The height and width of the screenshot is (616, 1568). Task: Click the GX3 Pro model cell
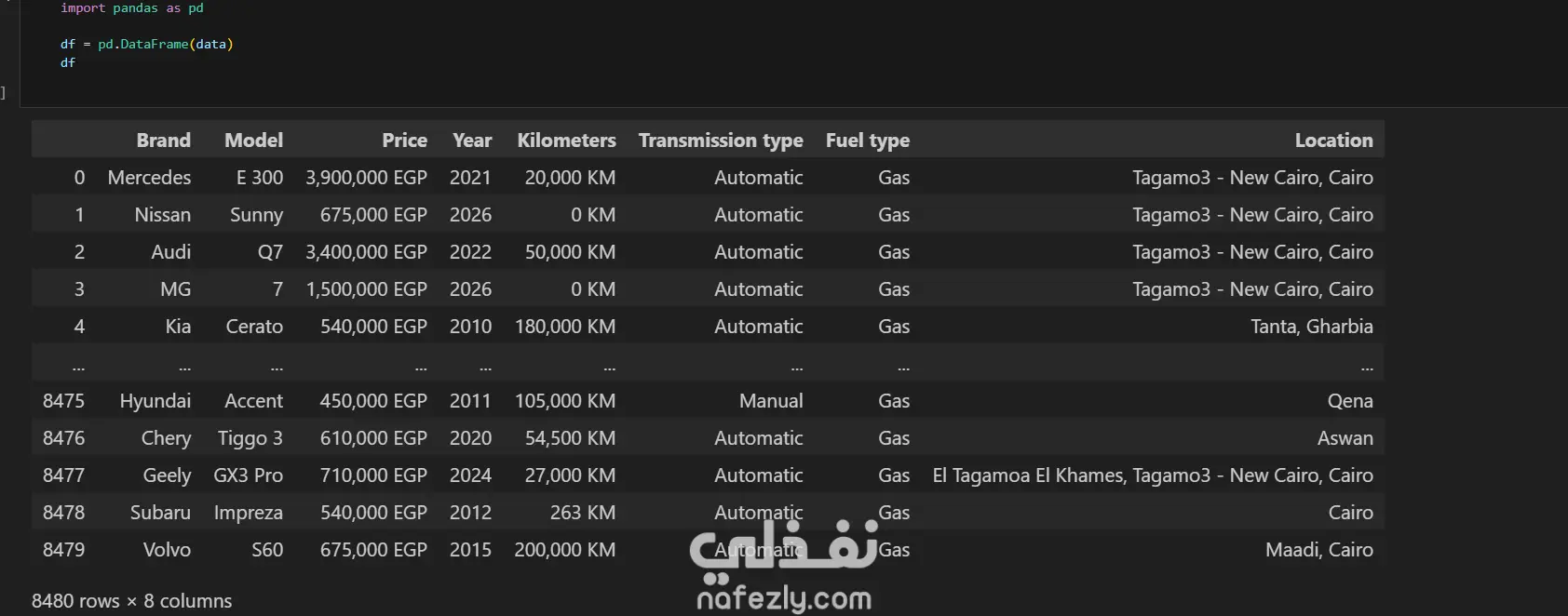248,475
